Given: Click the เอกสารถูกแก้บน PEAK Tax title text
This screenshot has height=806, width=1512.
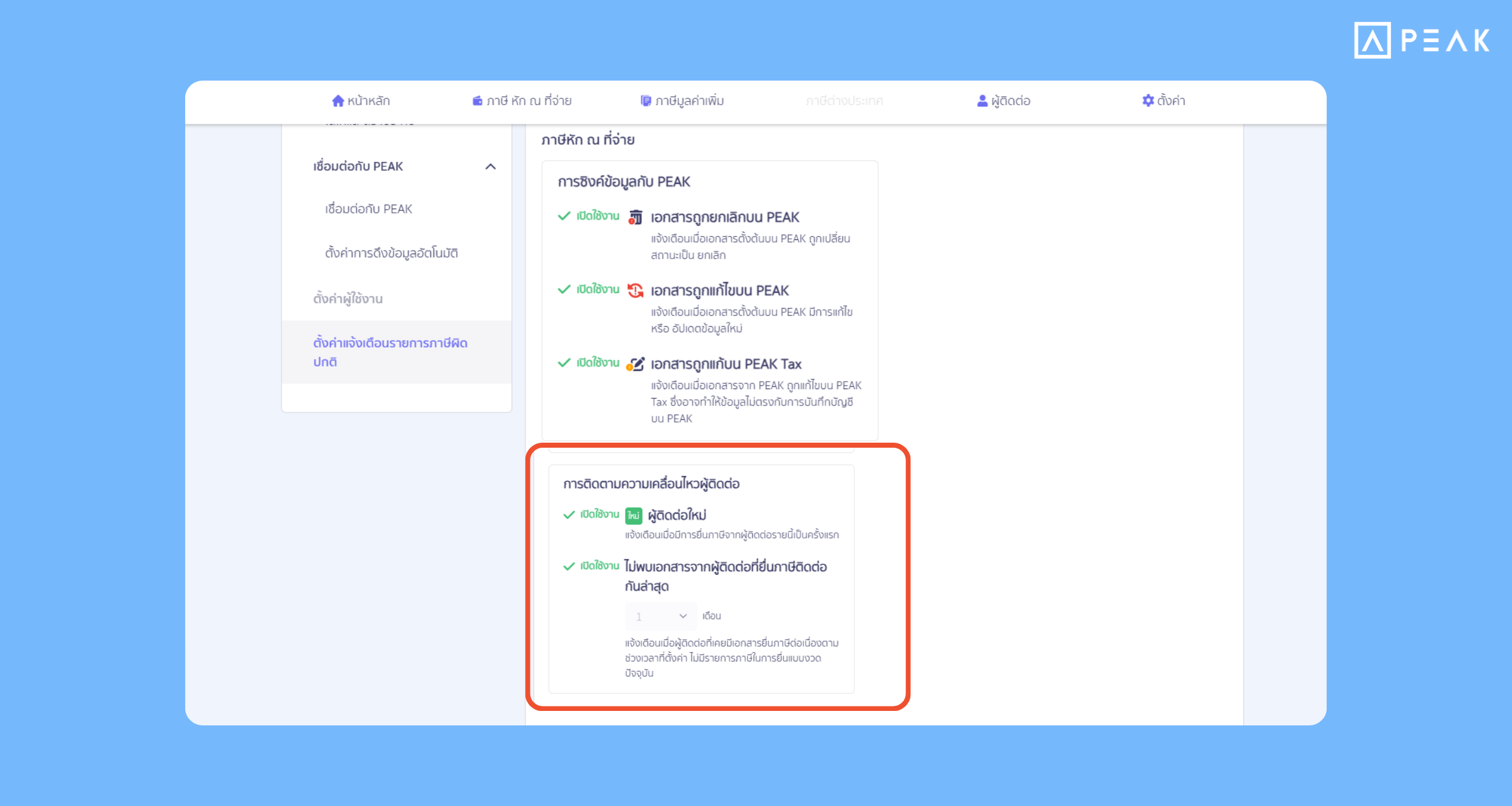Looking at the screenshot, I should 726,364.
